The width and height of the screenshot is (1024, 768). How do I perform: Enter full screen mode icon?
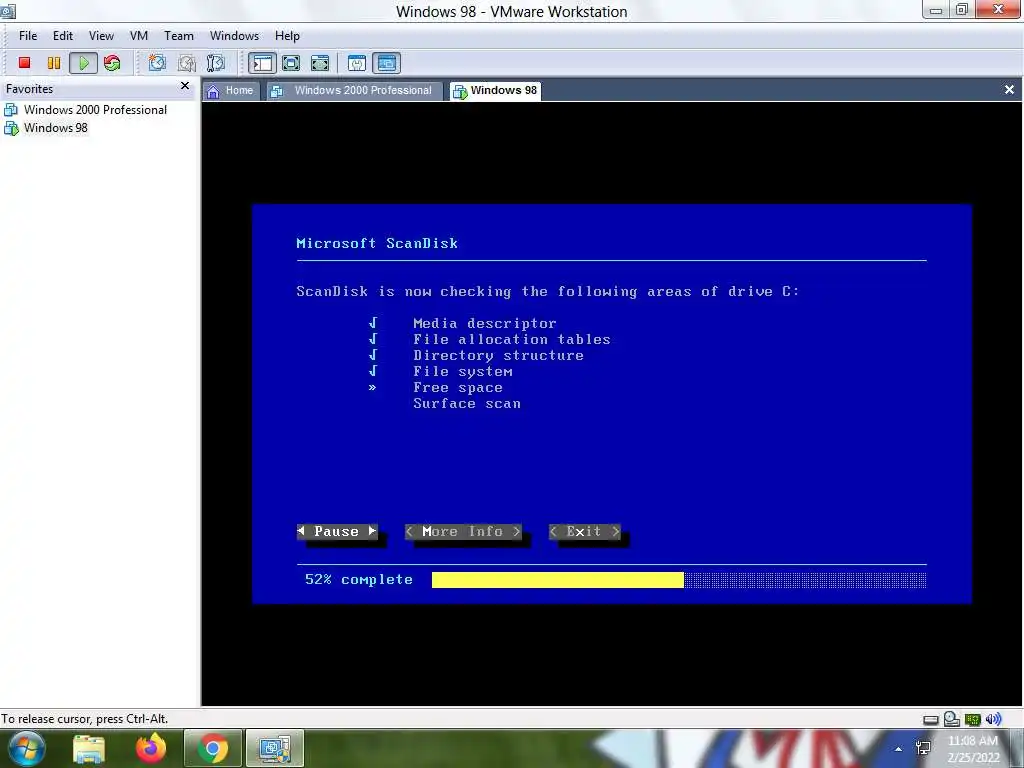pyautogui.click(x=291, y=63)
